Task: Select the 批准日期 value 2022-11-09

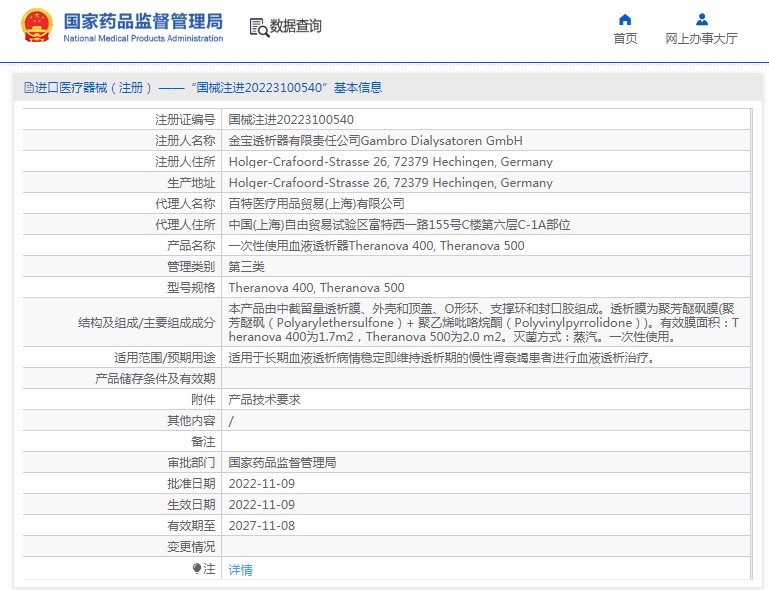Action: pyautogui.click(x=261, y=484)
